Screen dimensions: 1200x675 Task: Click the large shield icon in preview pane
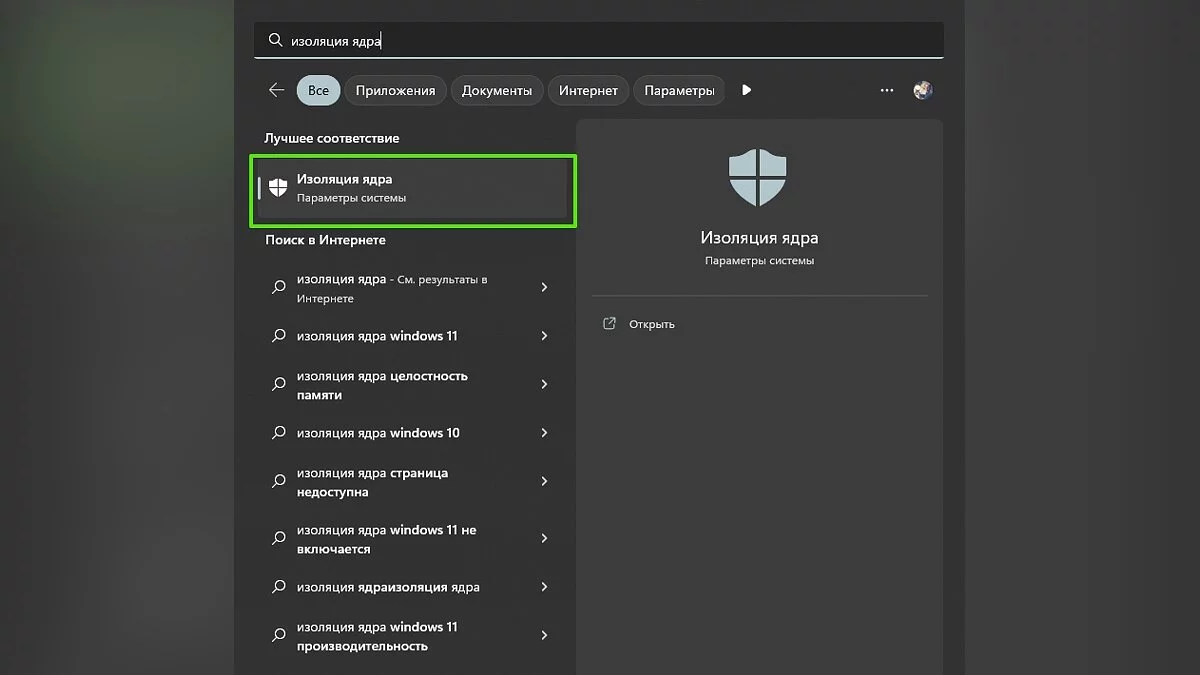[758, 177]
